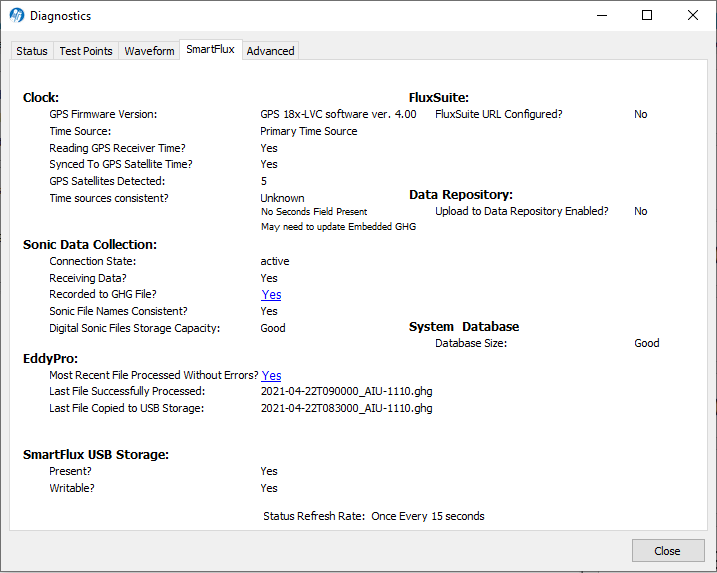Image resolution: width=717 pixels, height=573 pixels.
Task: Click the Upload to Data Repository Enabled No value
Action: click(x=641, y=211)
